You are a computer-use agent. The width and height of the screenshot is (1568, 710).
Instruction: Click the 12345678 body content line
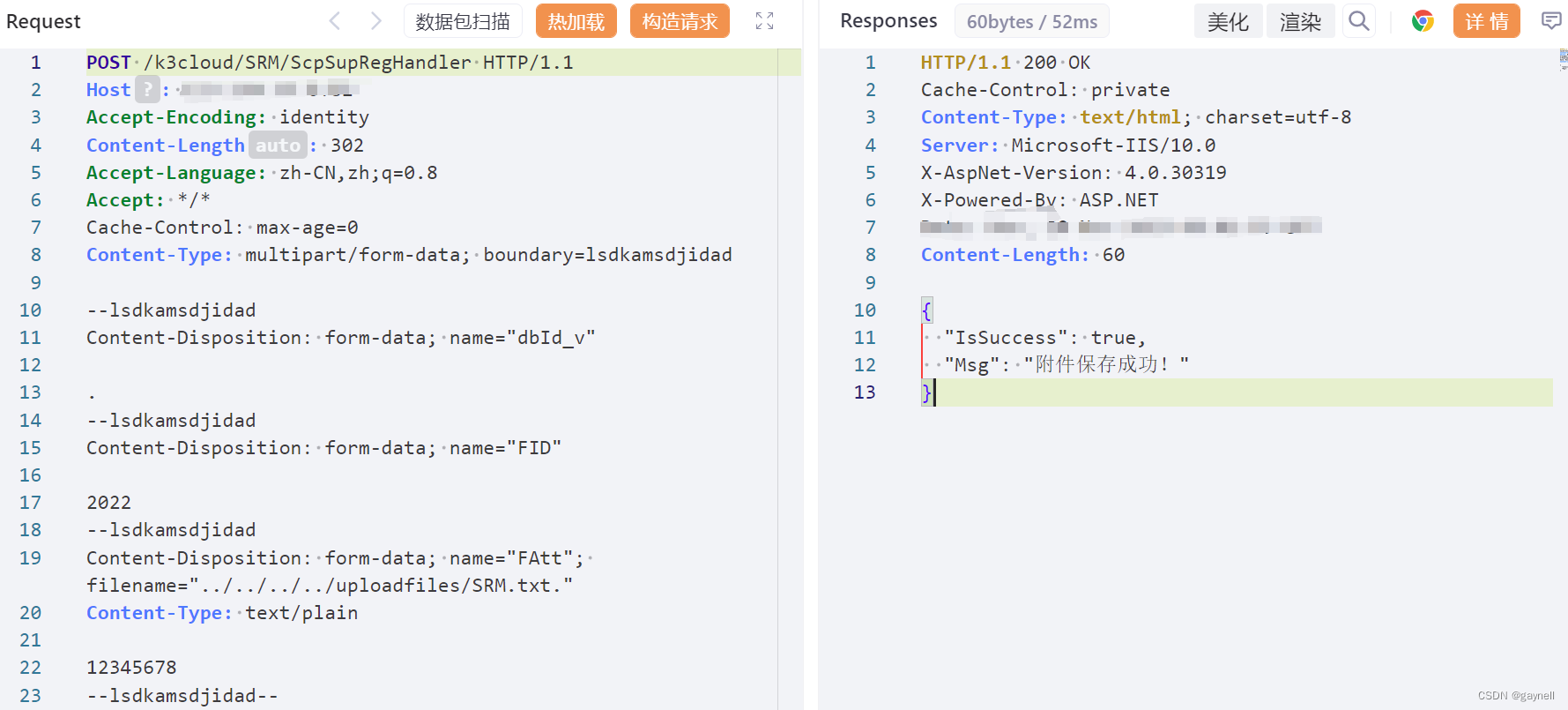point(131,668)
